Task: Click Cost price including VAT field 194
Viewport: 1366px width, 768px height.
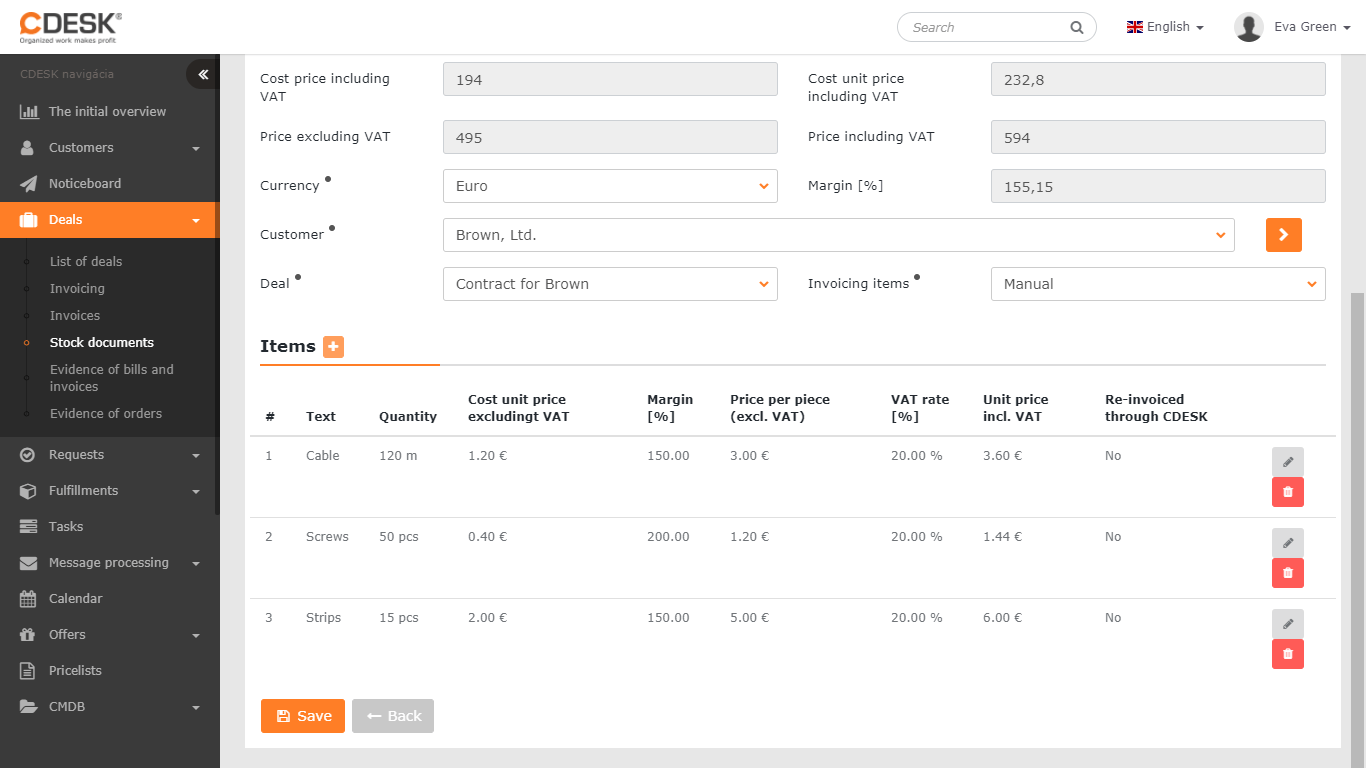Action: pyautogui.click(x=610, y=80)
